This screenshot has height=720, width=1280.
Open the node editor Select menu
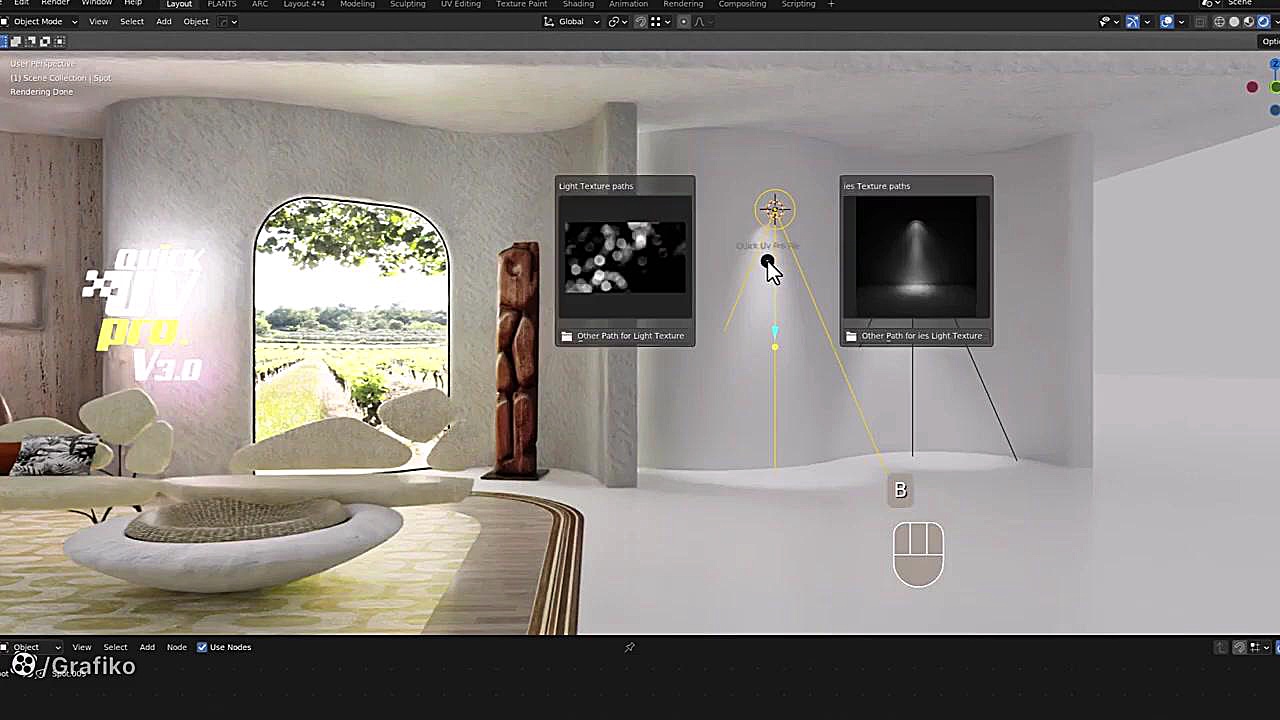click(x=116, y=647)
